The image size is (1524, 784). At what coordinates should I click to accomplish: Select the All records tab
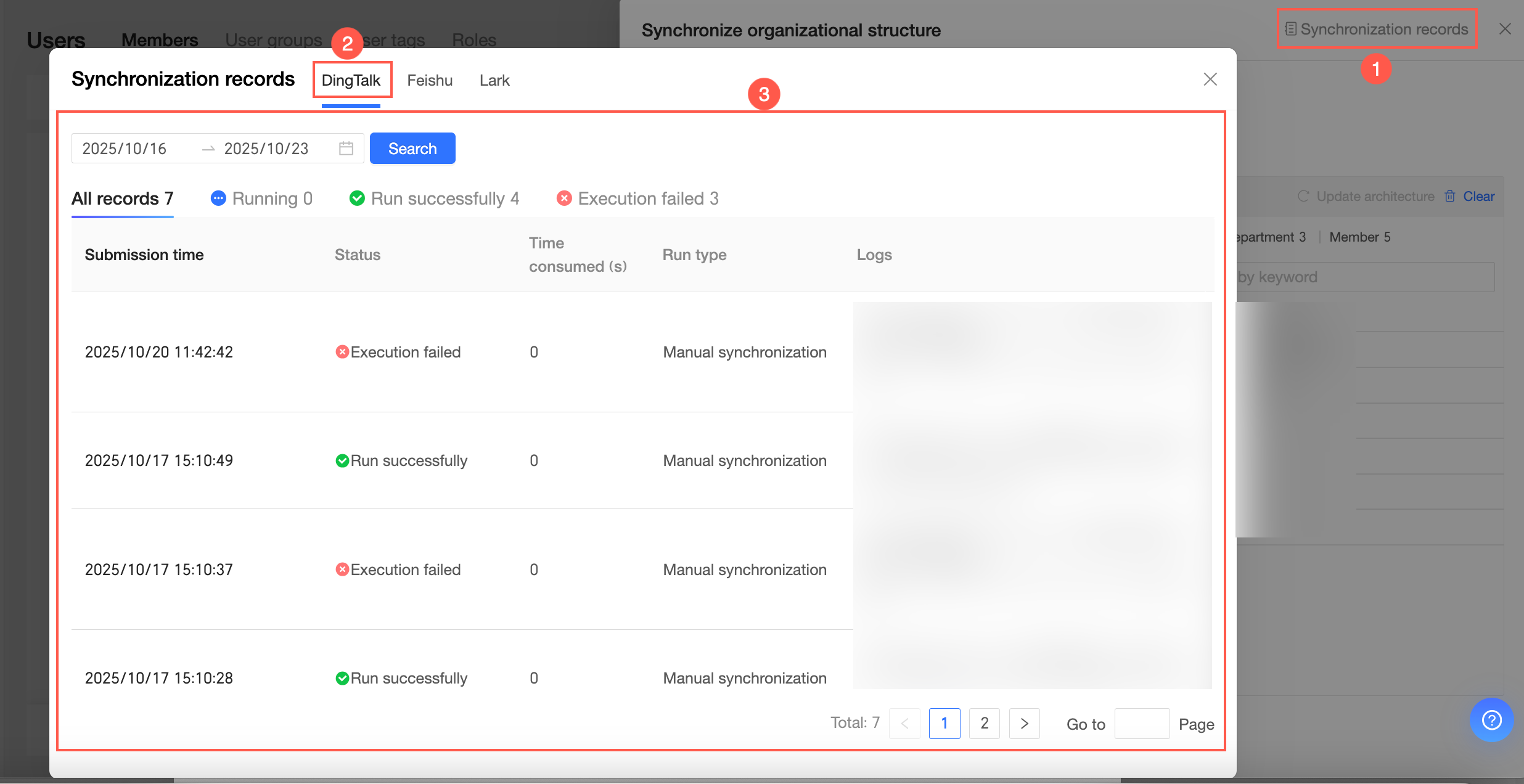pos(122,198)
